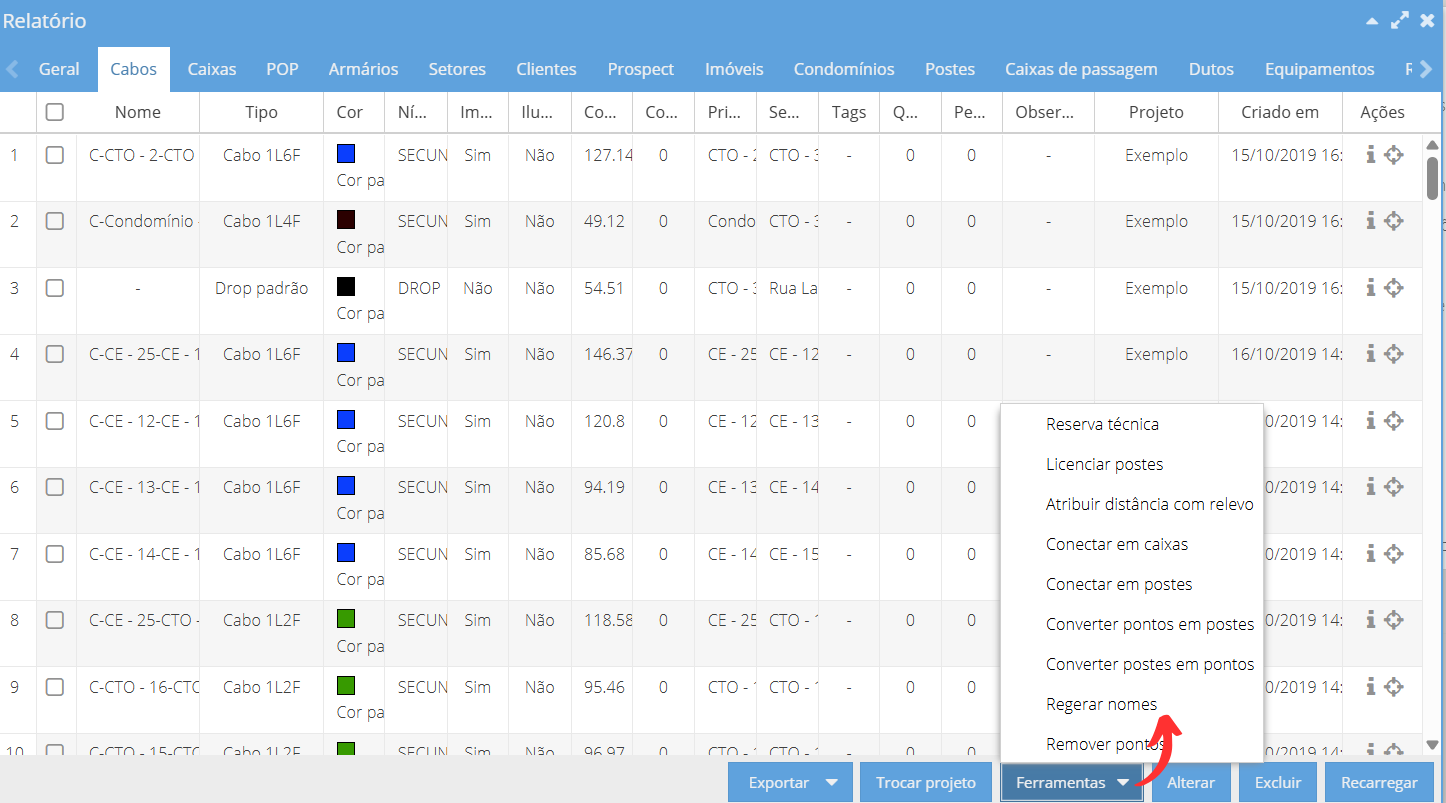Click the table's vertical scrollbar thumb
The height and width of the screenshot is (803, 1446).
[x=1432, y=178]
